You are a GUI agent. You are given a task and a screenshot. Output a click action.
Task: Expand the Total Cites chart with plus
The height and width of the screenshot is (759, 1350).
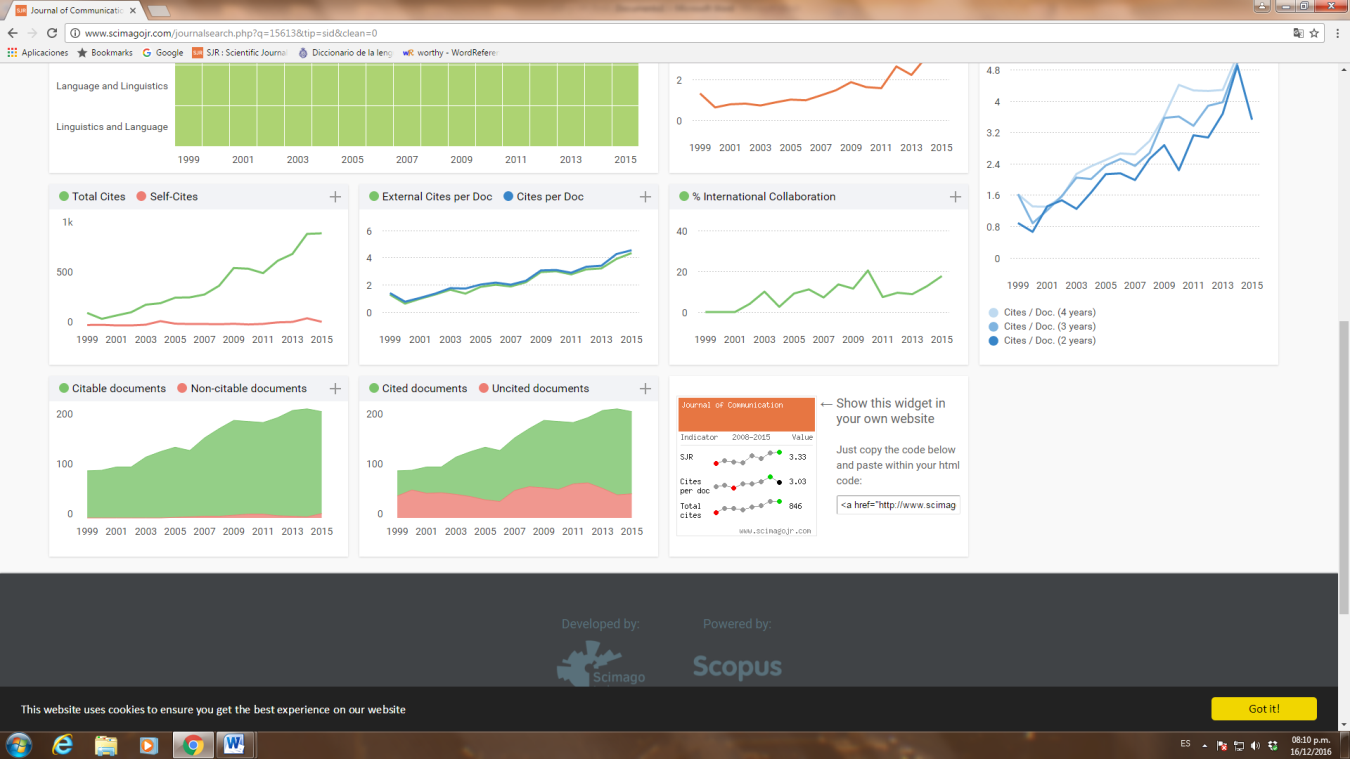coord(335,197)
